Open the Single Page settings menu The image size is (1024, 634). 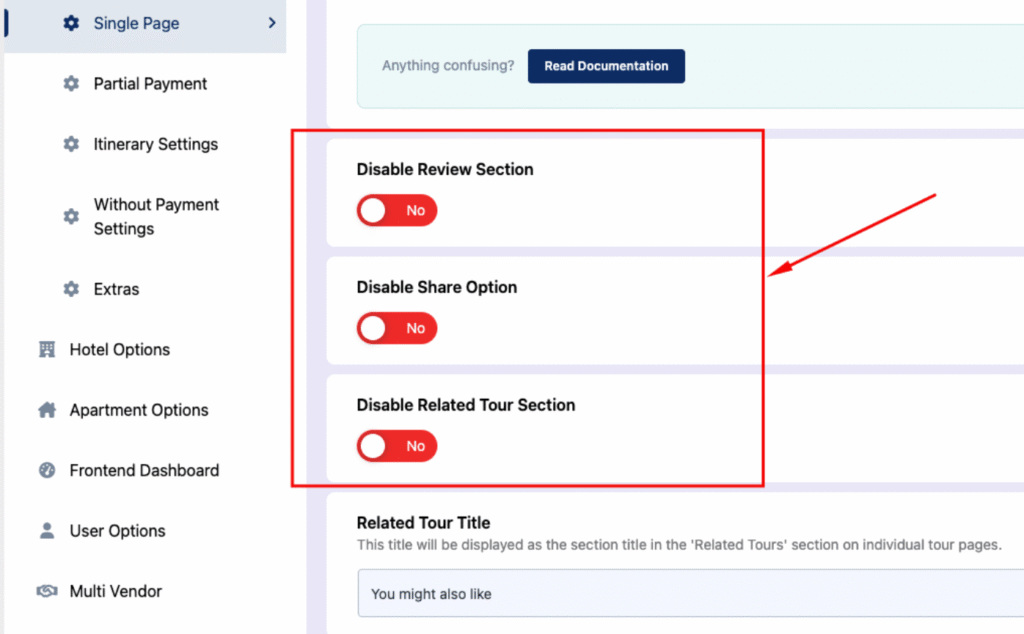[145, 24]
